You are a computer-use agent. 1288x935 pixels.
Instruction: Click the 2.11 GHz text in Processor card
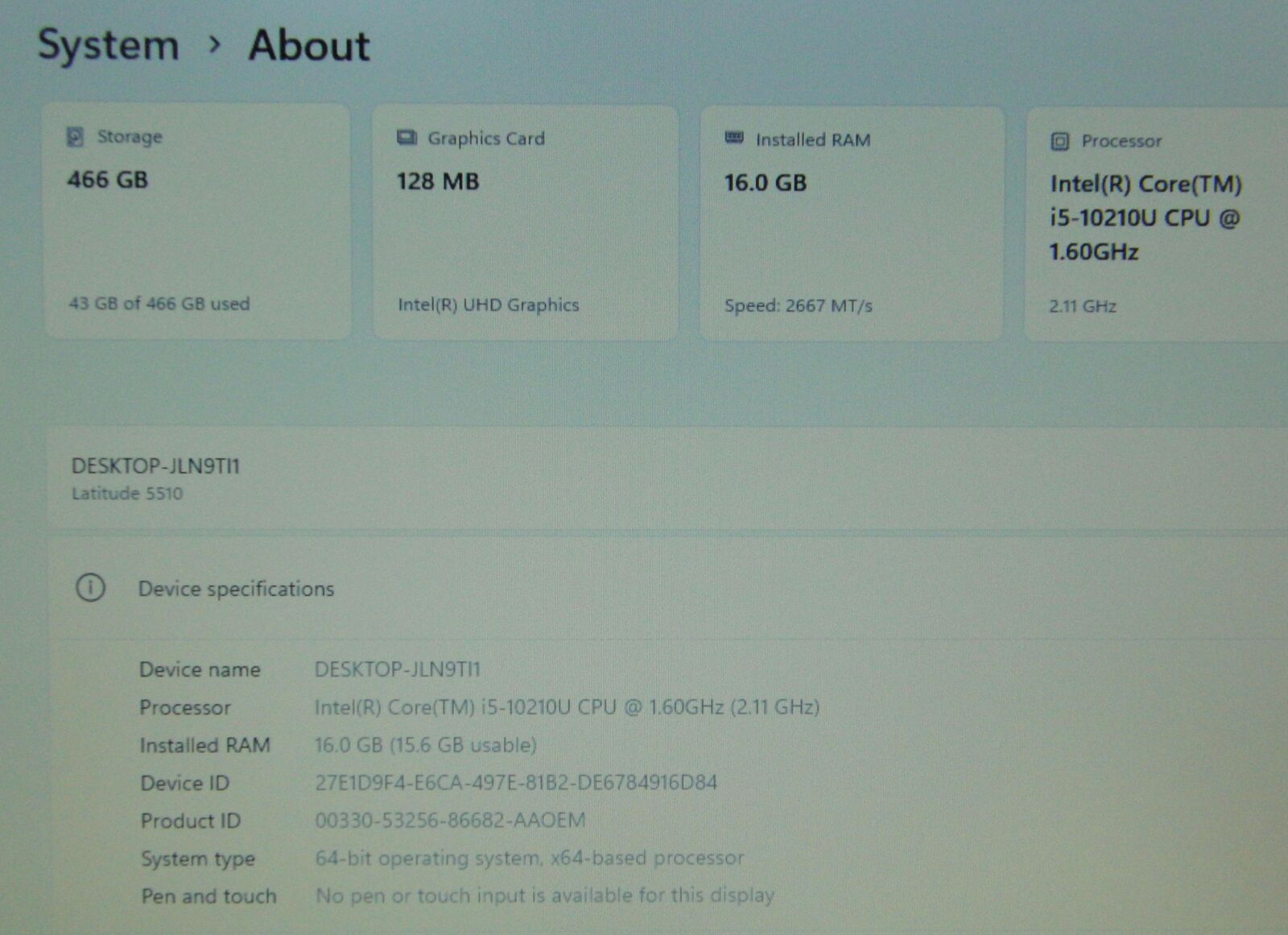(1082, 306)
